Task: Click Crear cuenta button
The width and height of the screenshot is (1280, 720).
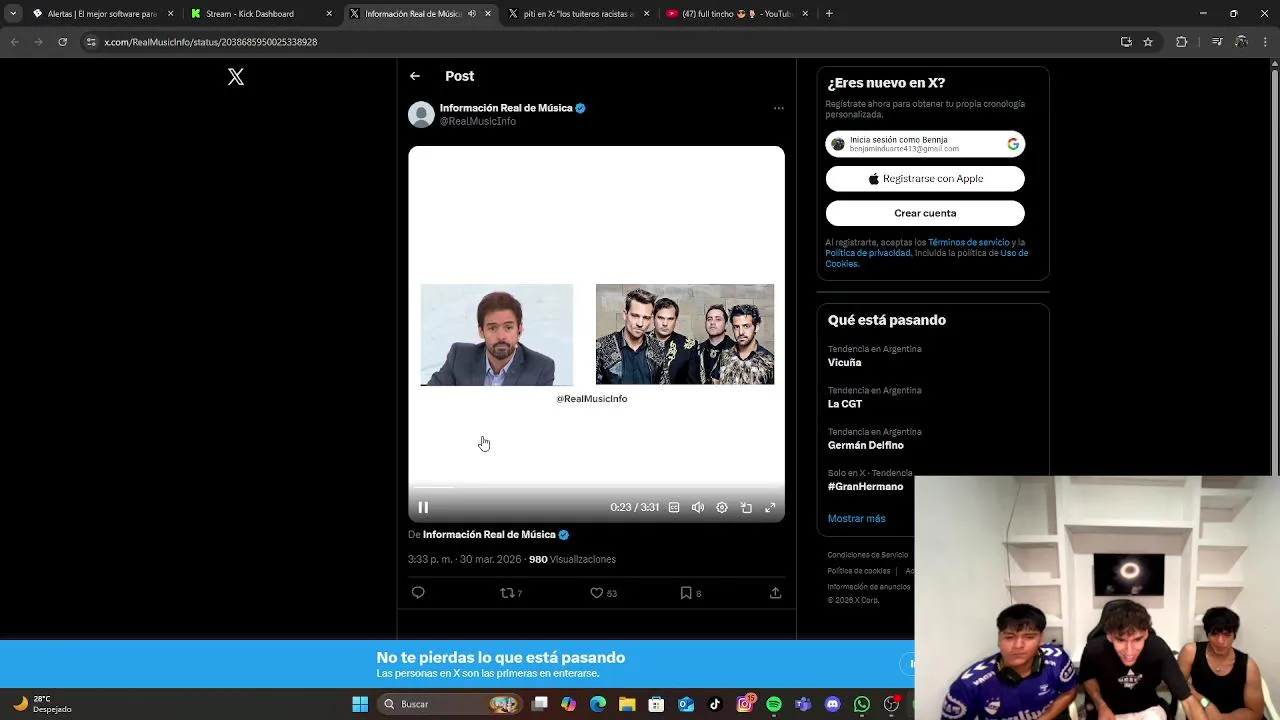Action: (925, 213)
